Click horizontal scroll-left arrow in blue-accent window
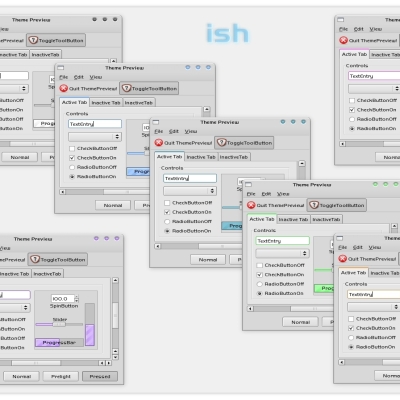Screen dimensions: 400x400 point(63,192)
